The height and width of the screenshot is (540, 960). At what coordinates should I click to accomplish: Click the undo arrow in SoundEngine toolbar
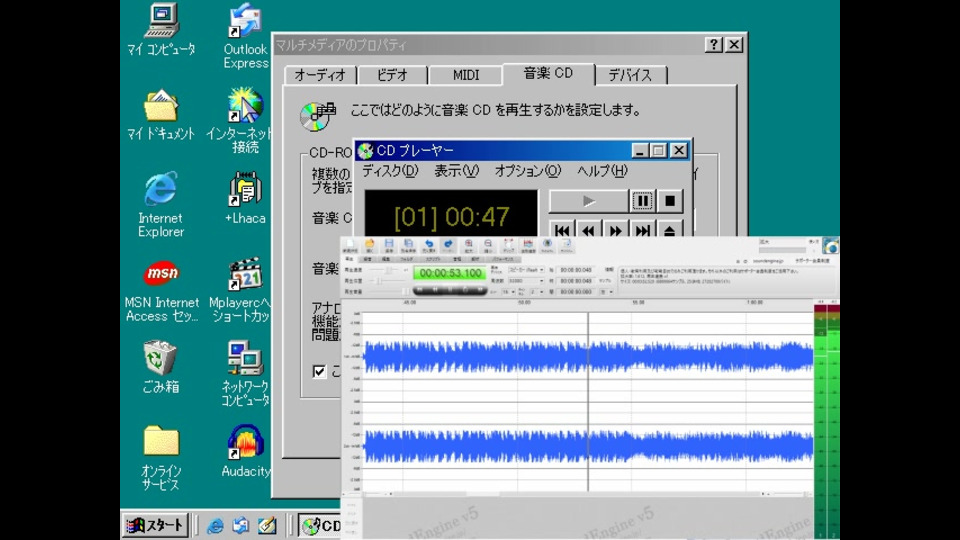click(x=429, y=246)
